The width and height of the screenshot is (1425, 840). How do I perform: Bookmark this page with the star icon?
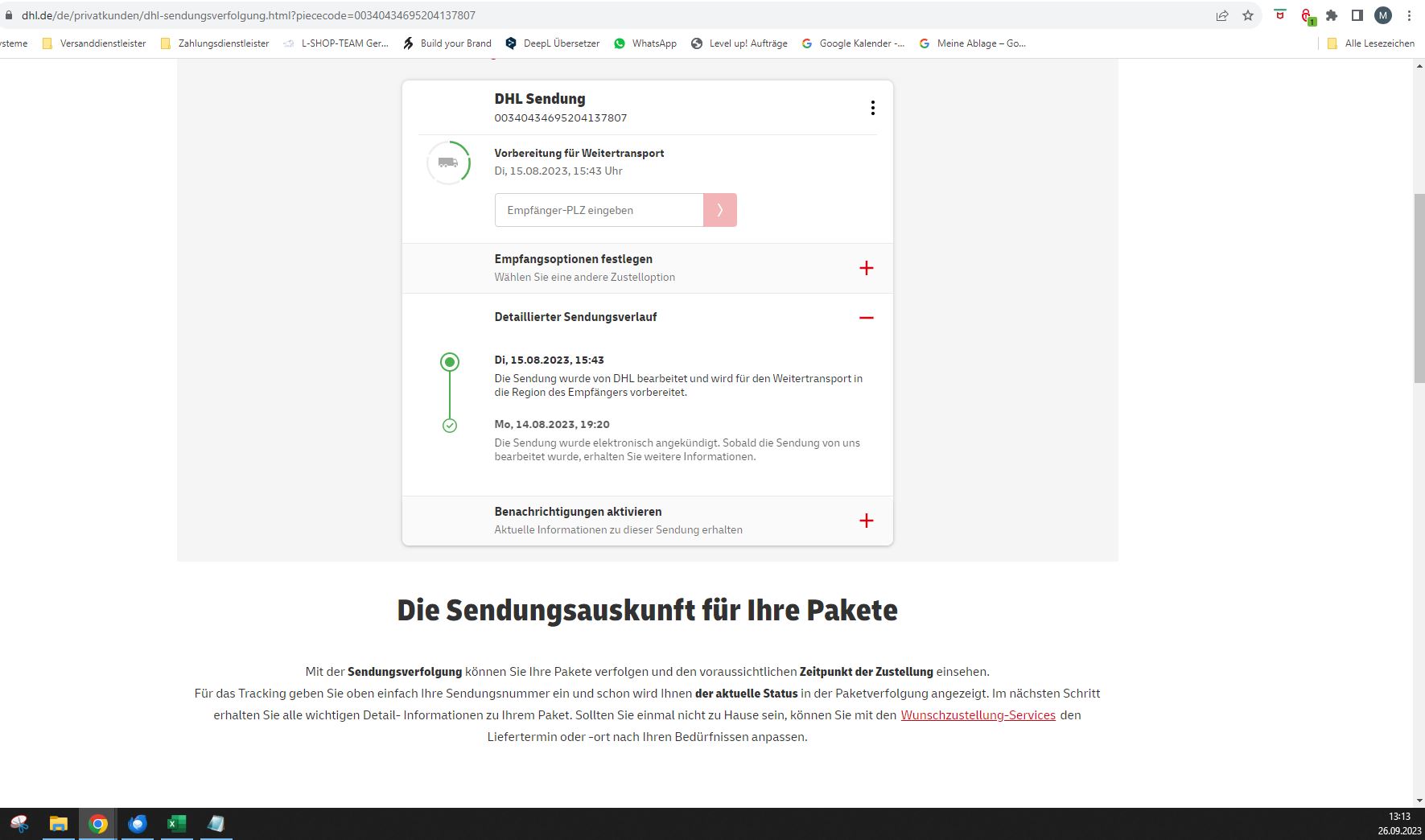(1248, 15)
